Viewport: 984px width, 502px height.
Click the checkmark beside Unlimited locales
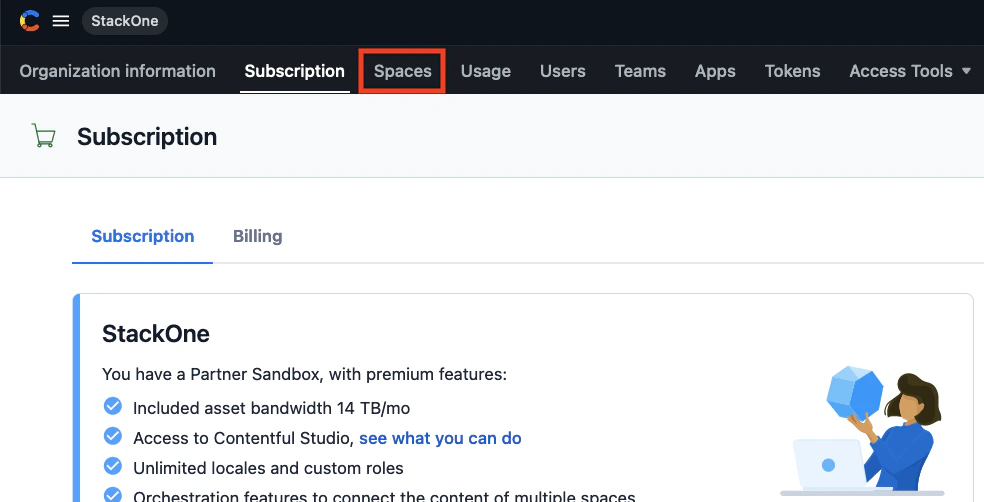click(113, 466)
